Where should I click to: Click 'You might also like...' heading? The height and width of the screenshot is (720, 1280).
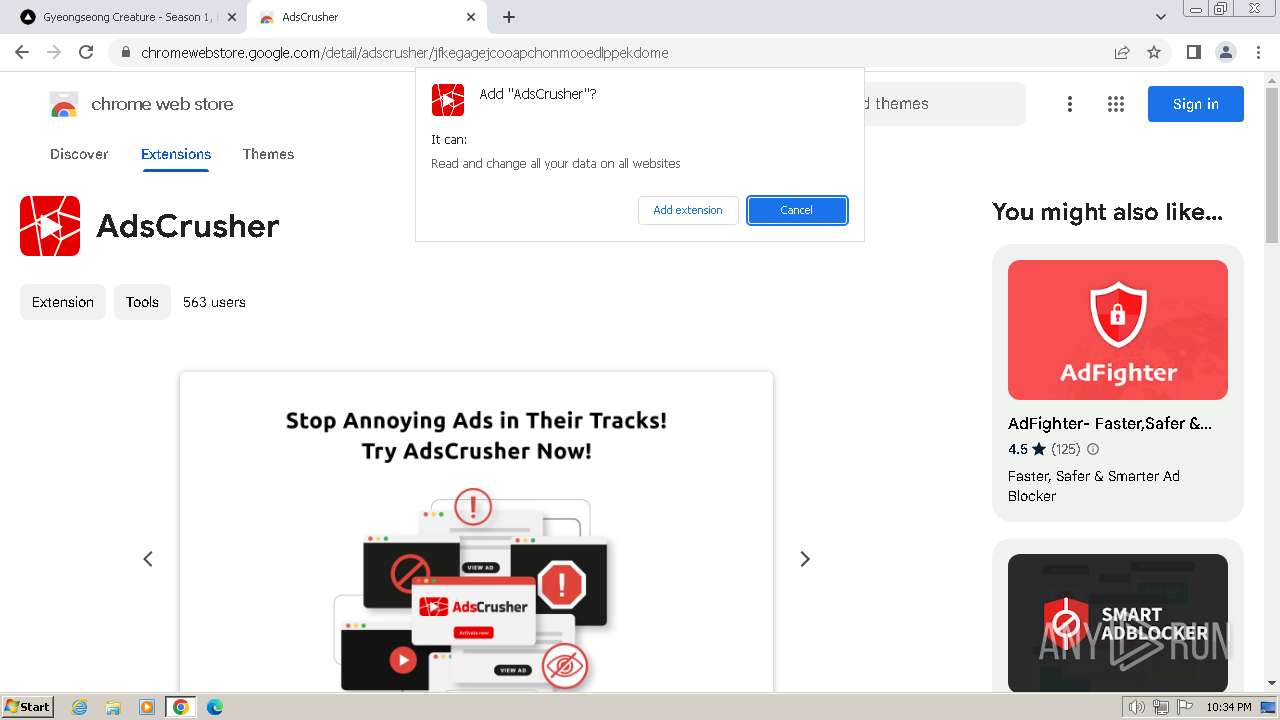(1107, 212)
